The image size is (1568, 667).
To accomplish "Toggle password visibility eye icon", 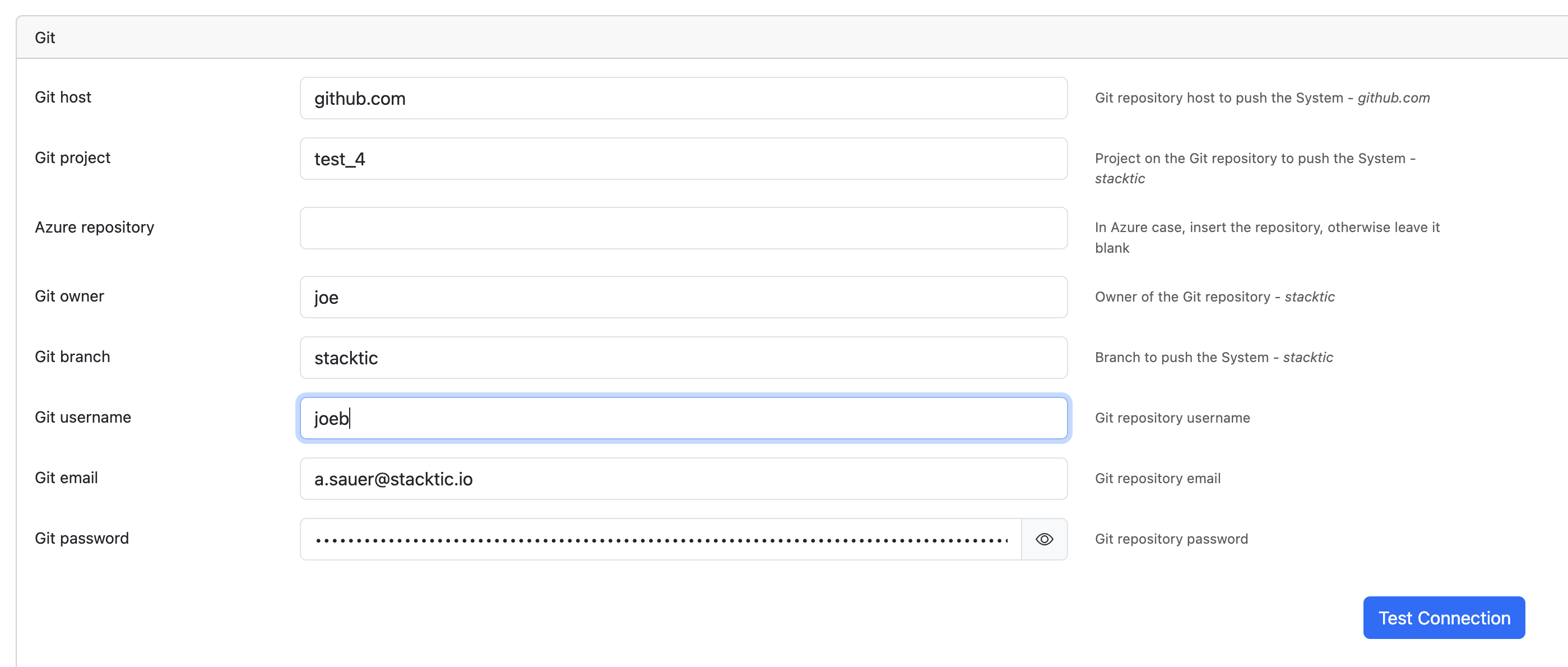I will click(1044, 539).
